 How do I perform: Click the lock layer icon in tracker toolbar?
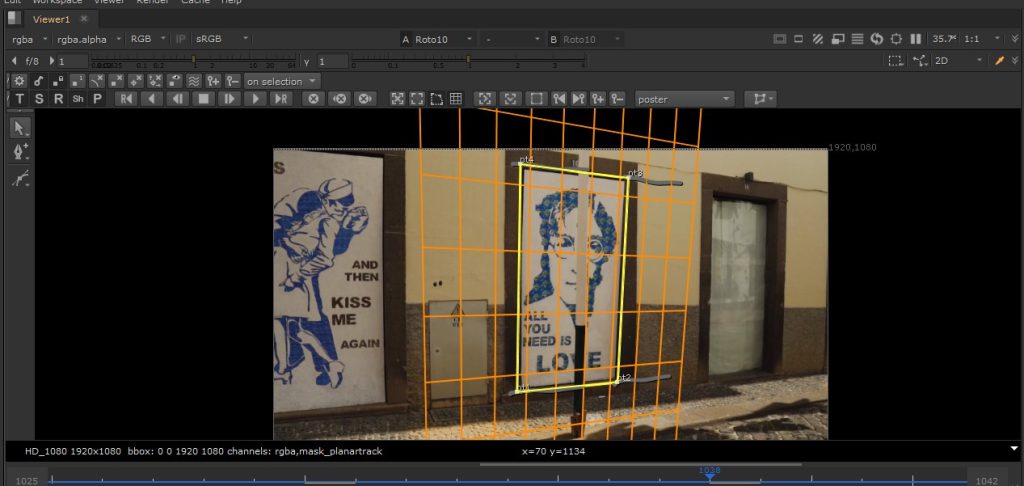pyautogui.click(x=58, y=82)
